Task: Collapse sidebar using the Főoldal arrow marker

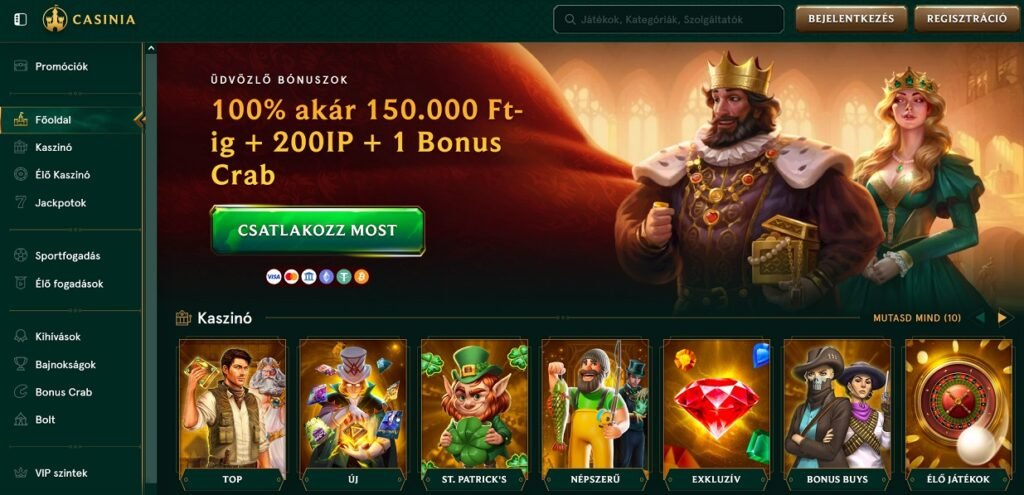Action: click(138, 120)
